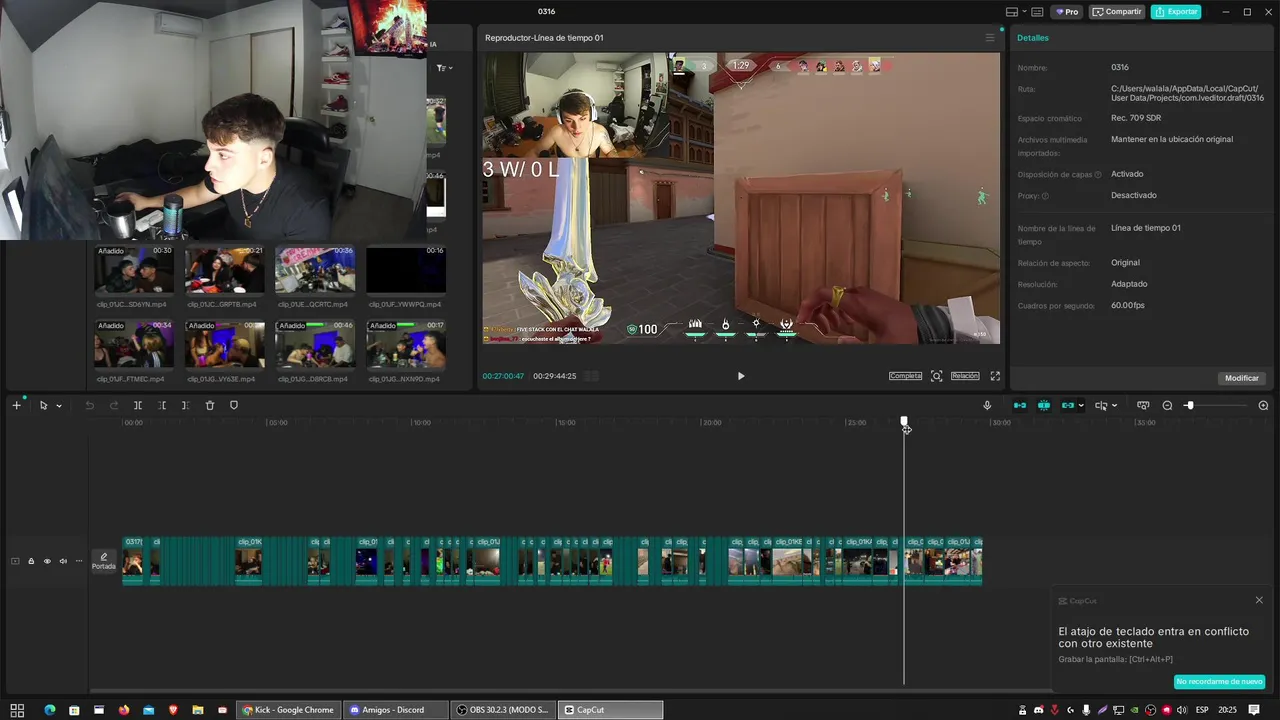
Task: Open the pointer tool mode dropdown arrow
Action: click(x=59, y=406)
